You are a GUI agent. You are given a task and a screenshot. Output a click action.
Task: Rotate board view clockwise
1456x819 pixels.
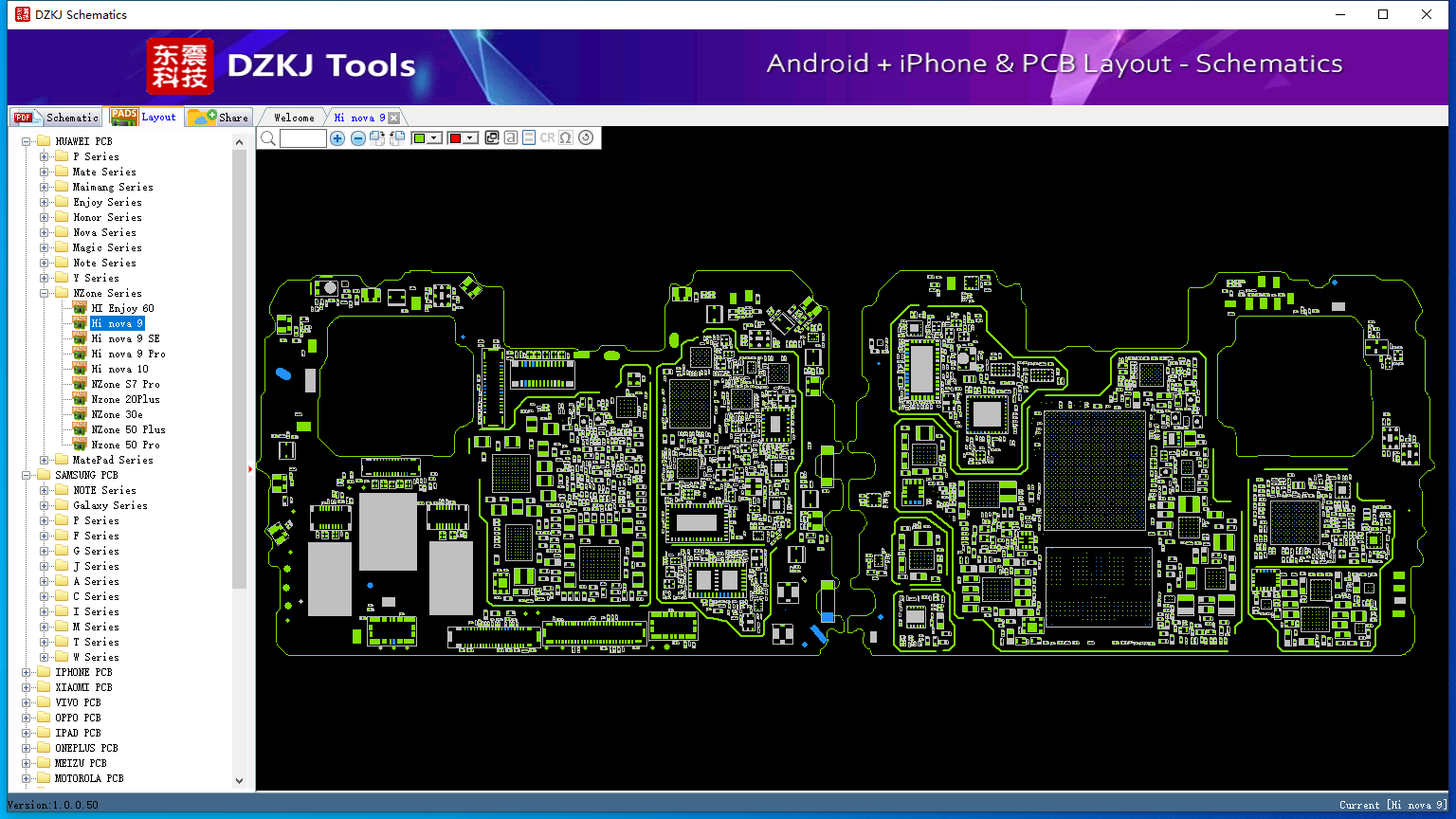coord(377,138)
